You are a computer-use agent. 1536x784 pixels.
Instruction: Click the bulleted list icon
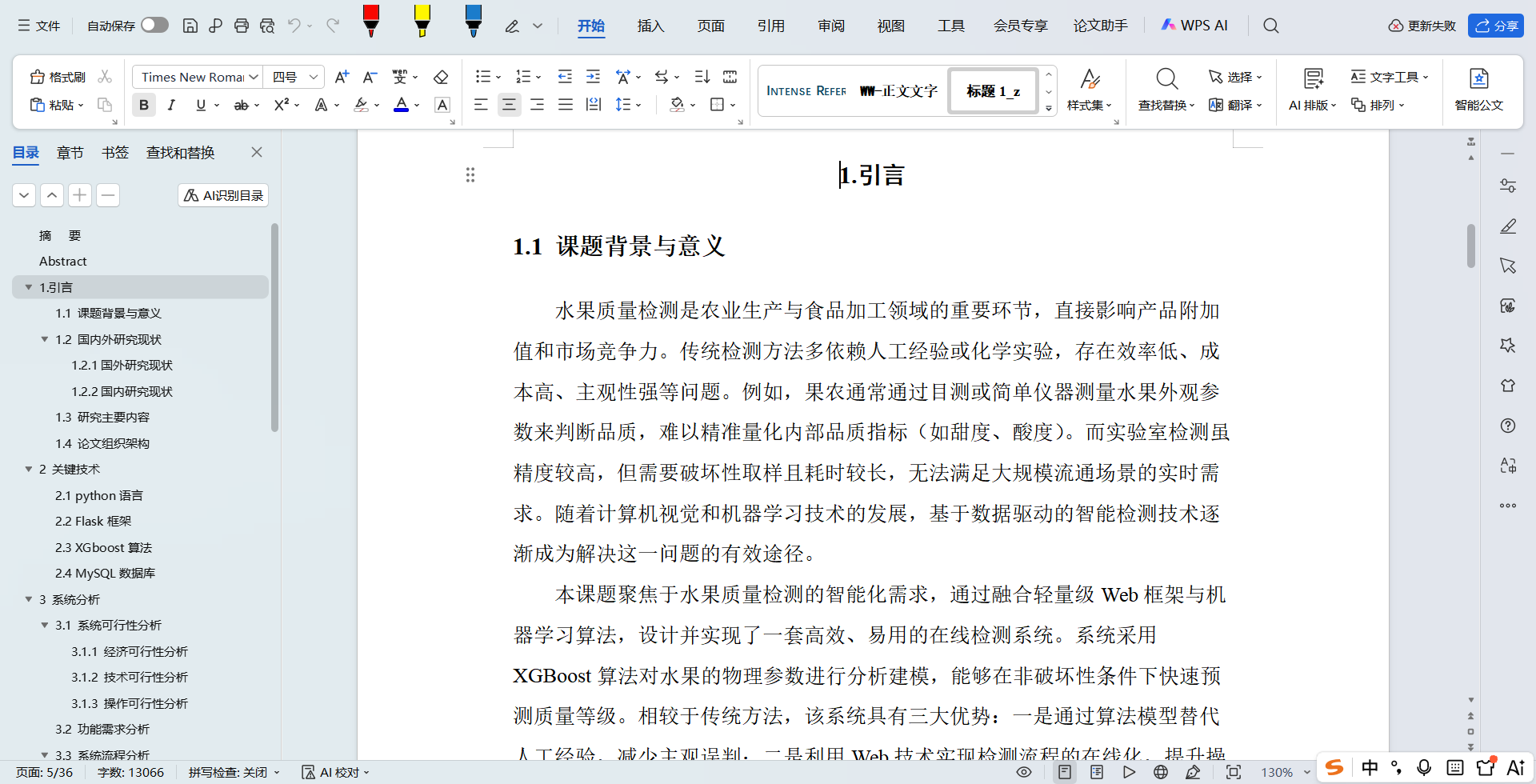click(482, 77)
